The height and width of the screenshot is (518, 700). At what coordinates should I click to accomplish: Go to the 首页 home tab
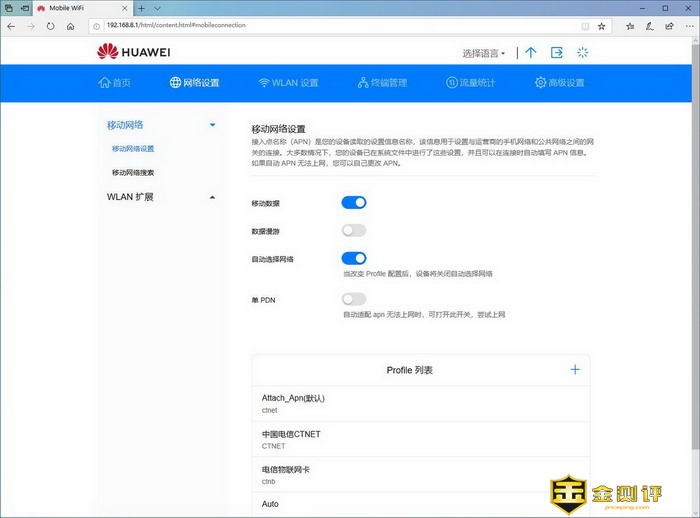tap(114, 83)
